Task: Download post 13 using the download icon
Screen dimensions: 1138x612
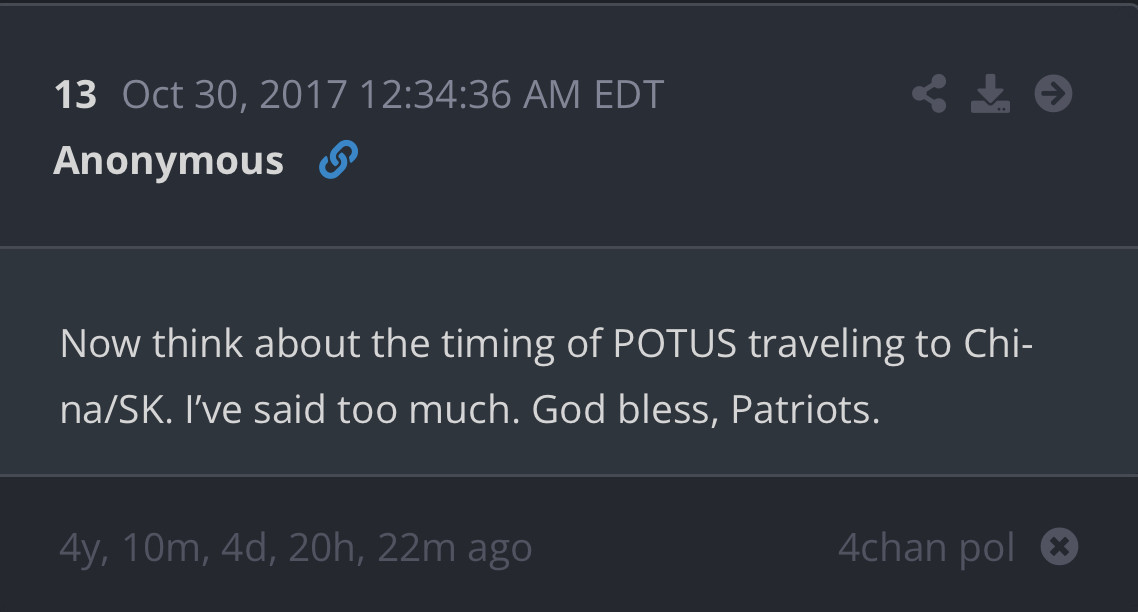Action: coord(990,95)
